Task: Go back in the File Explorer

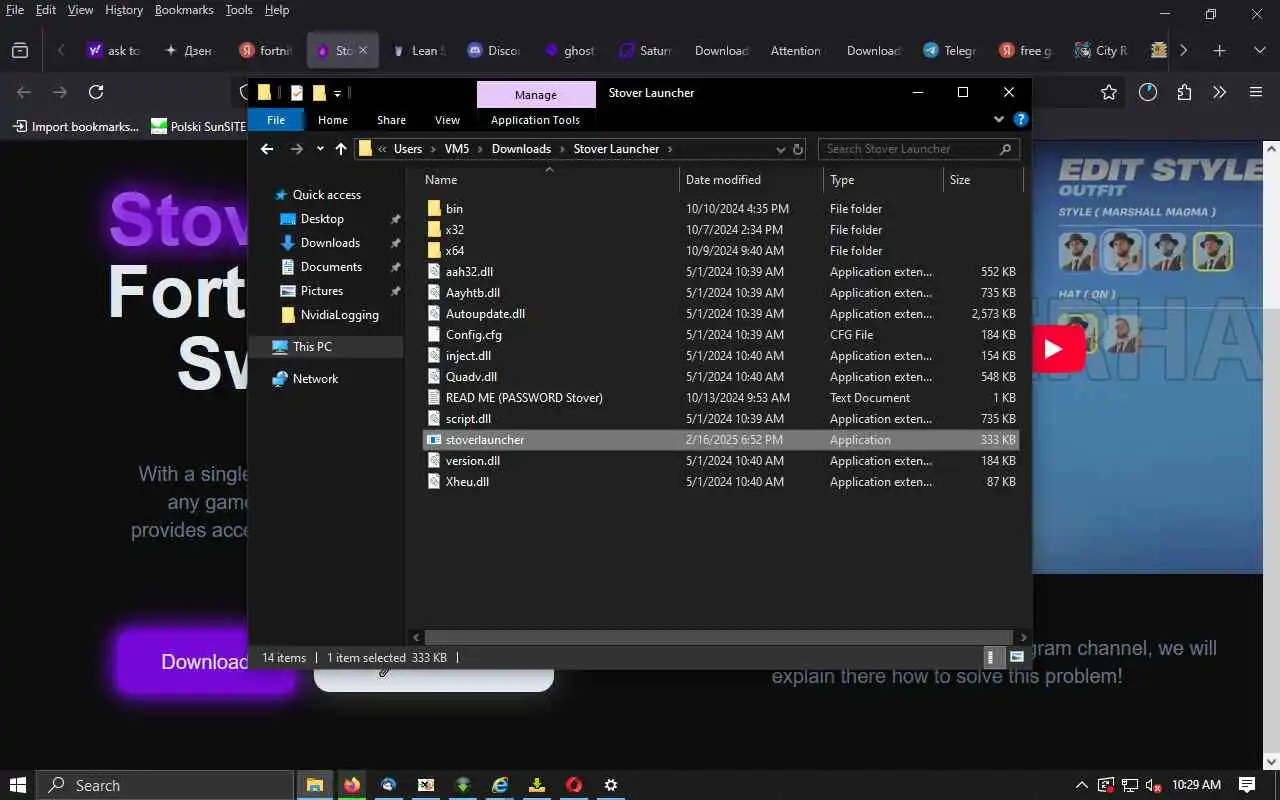Action: click(266, 149)
